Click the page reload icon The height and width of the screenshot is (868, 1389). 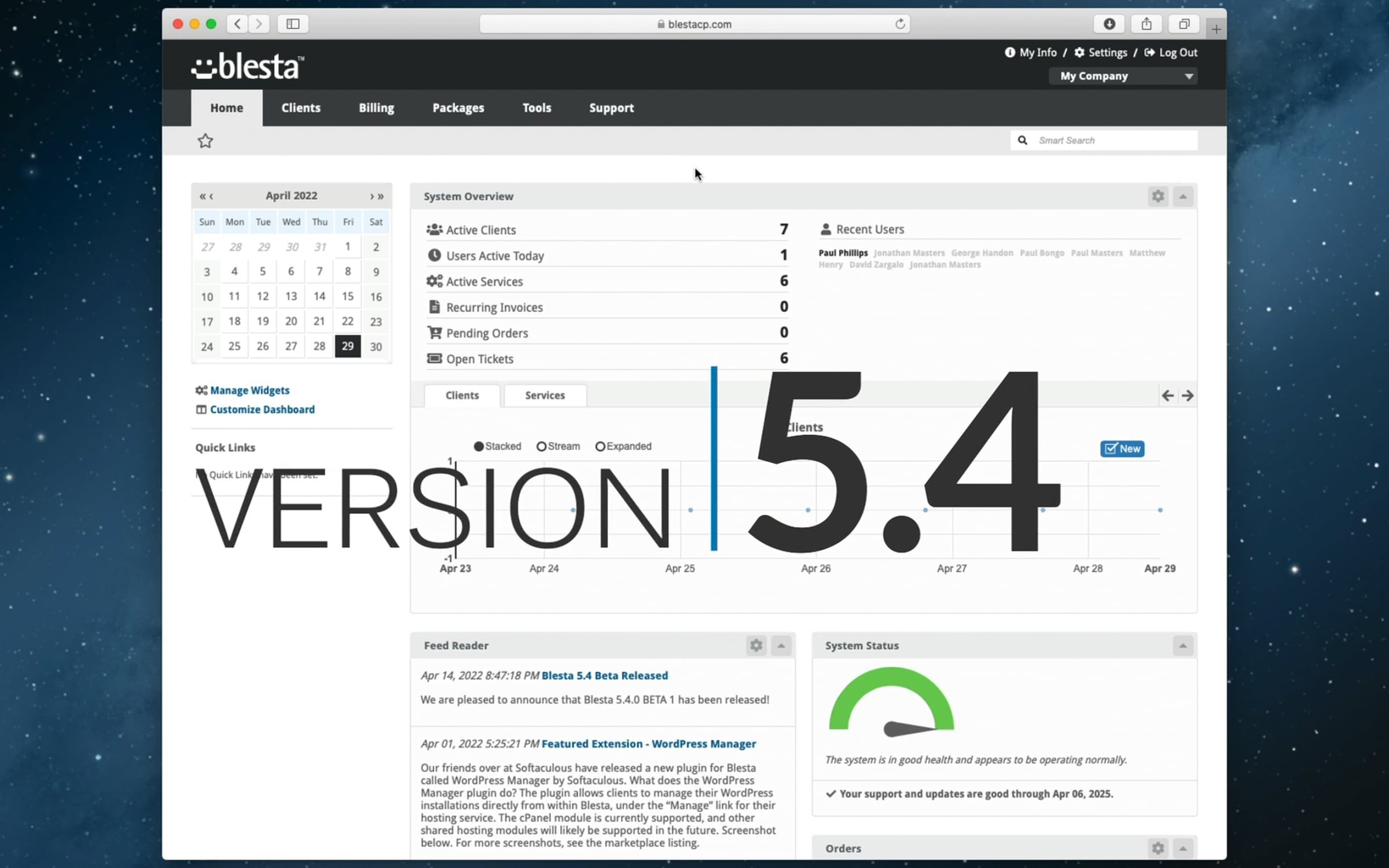[x=900, y=24]
